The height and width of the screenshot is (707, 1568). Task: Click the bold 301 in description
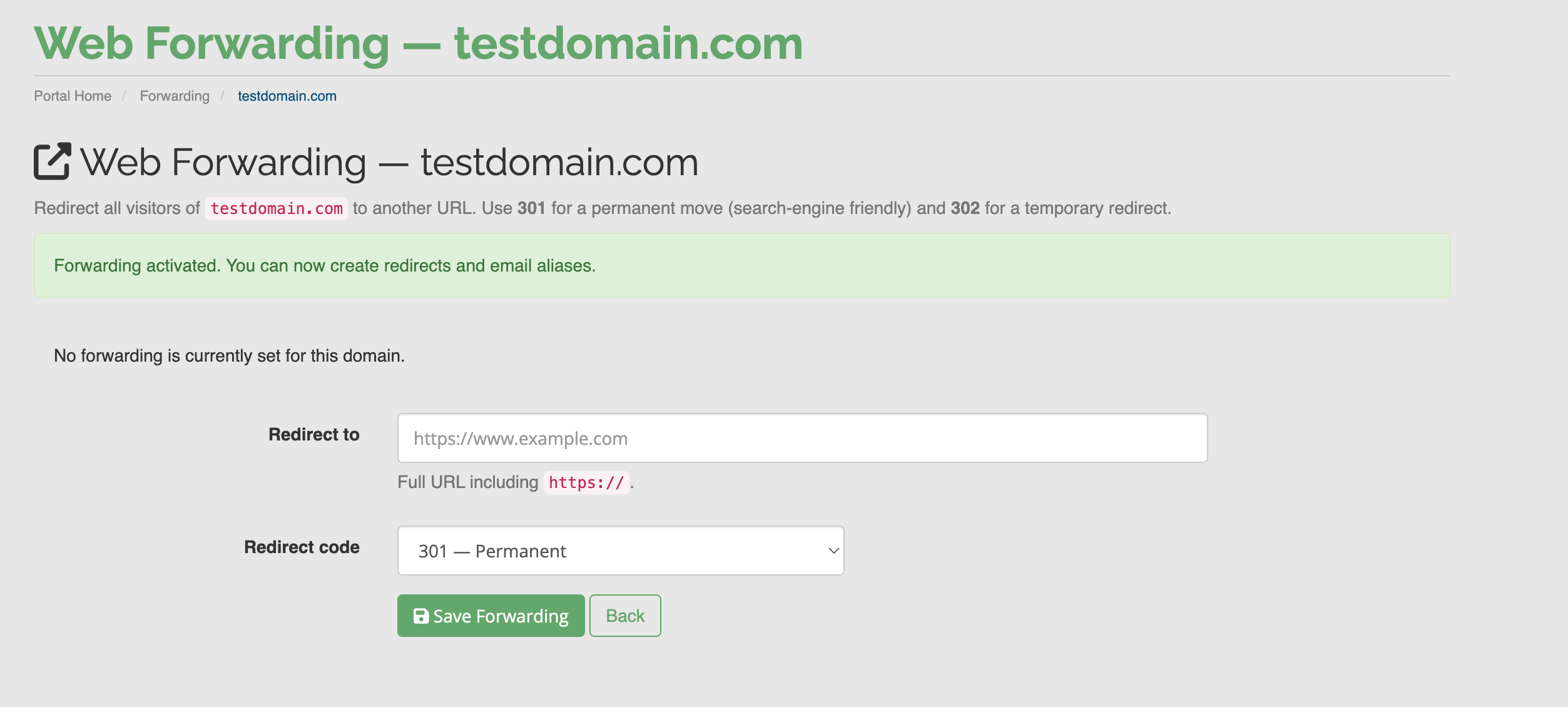531,208
